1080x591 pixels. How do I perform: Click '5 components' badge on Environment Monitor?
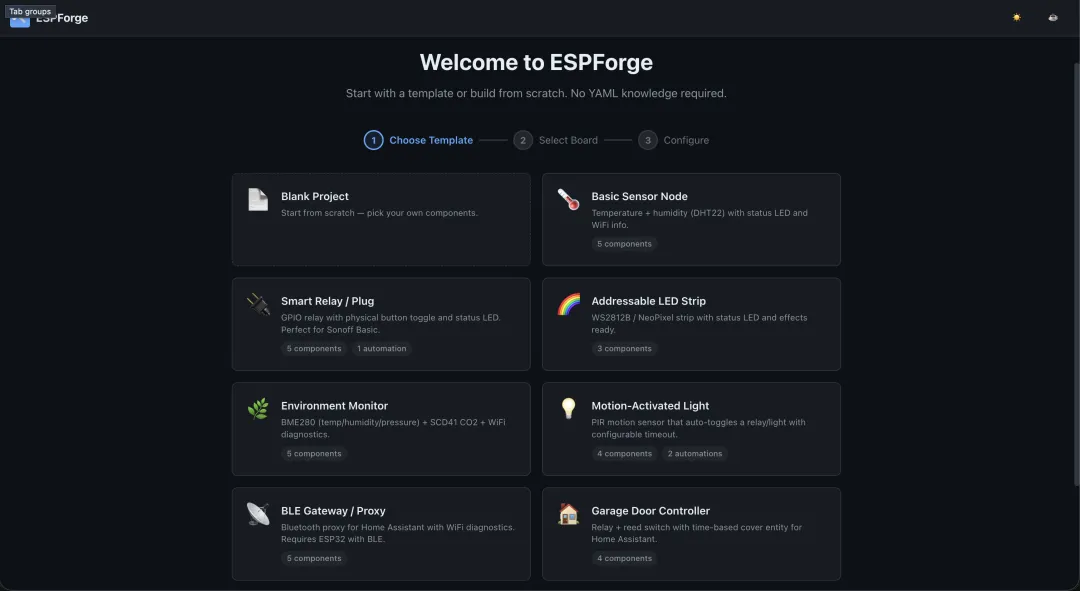click(313, 453)
